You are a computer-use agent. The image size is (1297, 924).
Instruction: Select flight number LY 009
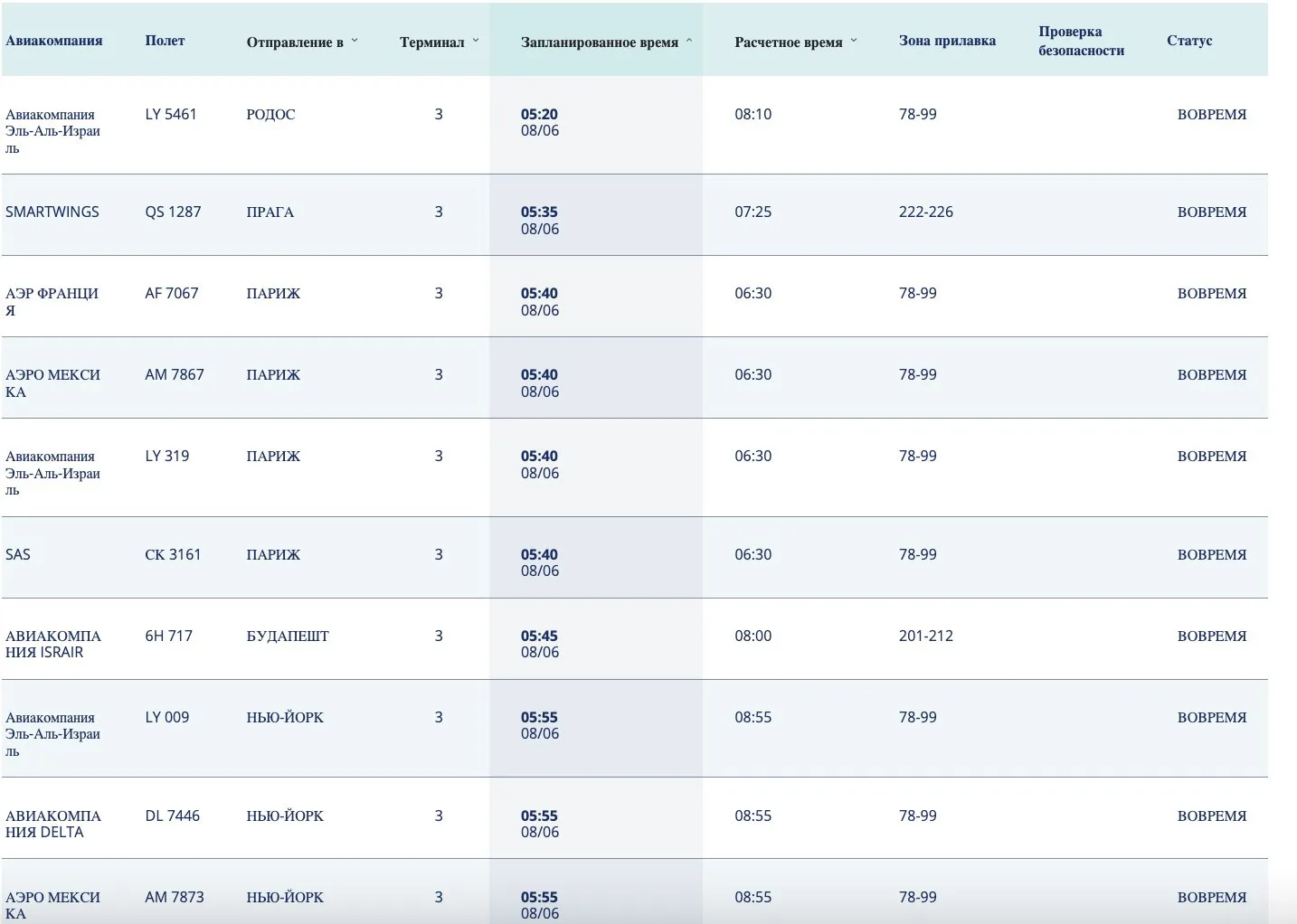(x=167, y=717)
